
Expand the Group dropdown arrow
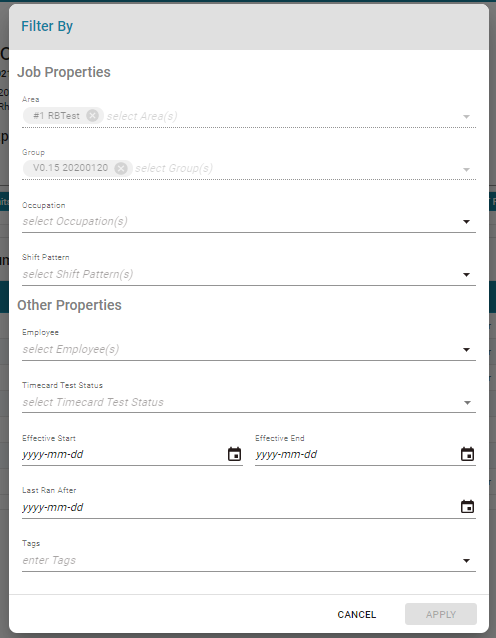click(x=467, y=170)
